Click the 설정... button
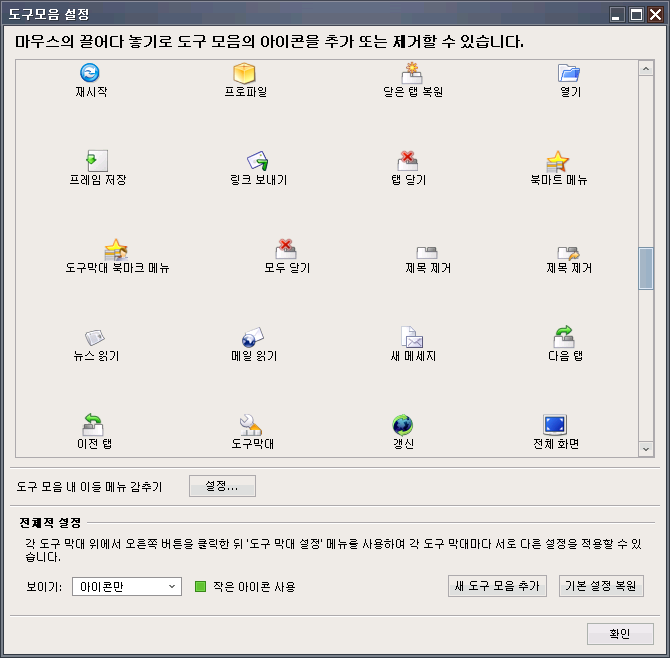Image resolution: width=670 pixels, height=658 pixels. click(222, 486)
